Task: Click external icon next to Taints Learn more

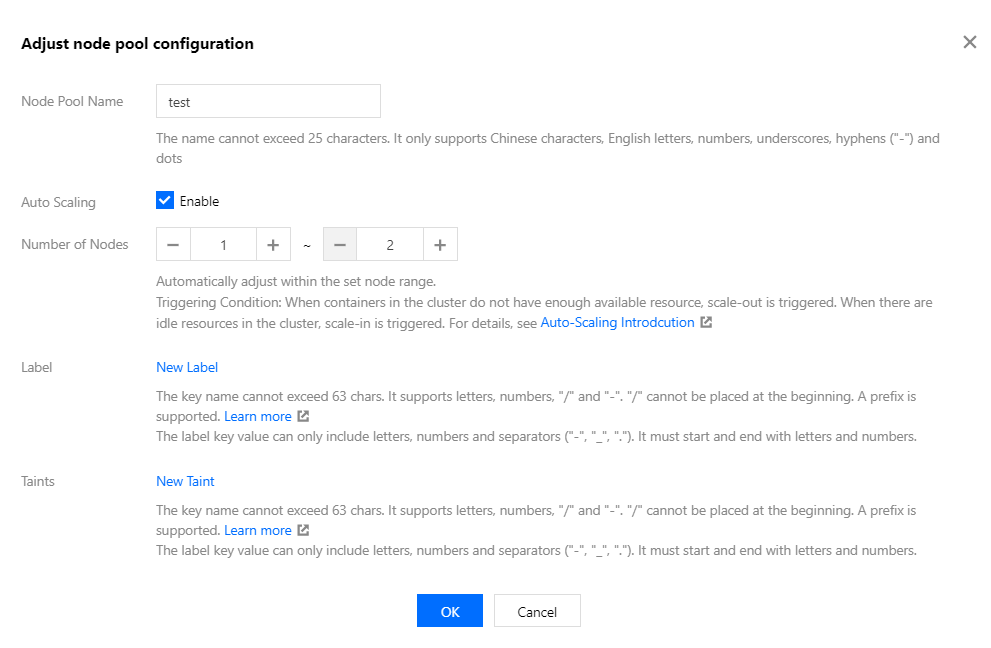Action: 303,530
